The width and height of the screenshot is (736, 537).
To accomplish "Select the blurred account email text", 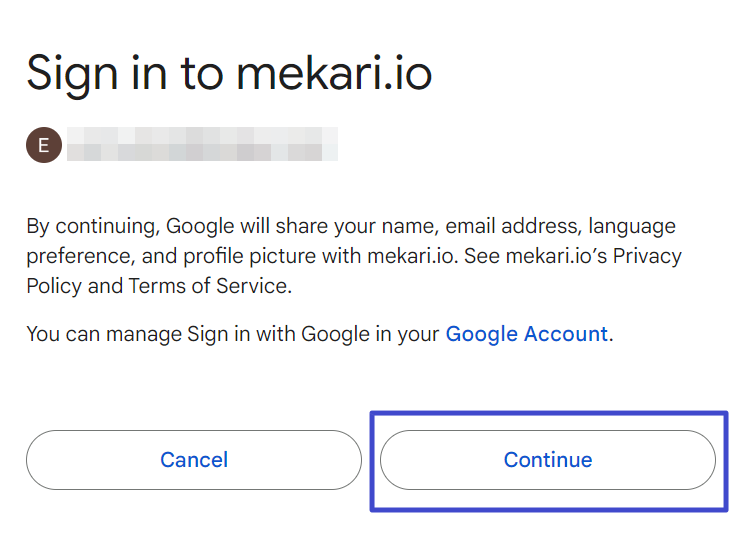I will tap(202, 144).
